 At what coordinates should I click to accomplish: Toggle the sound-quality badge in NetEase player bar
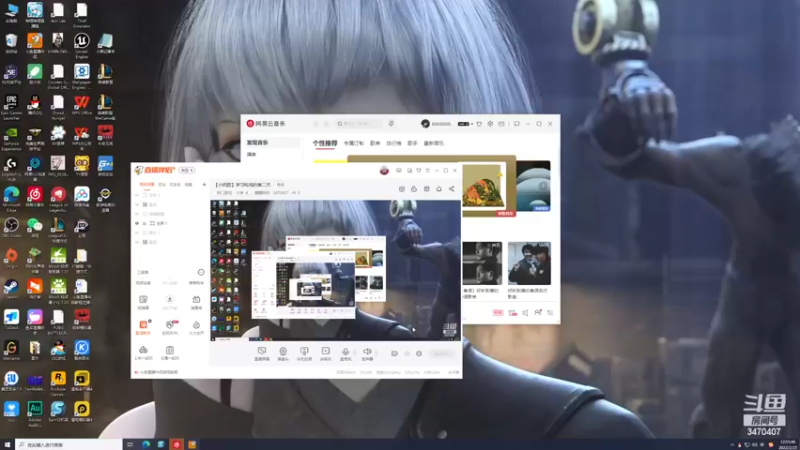(x=497, y=313)
